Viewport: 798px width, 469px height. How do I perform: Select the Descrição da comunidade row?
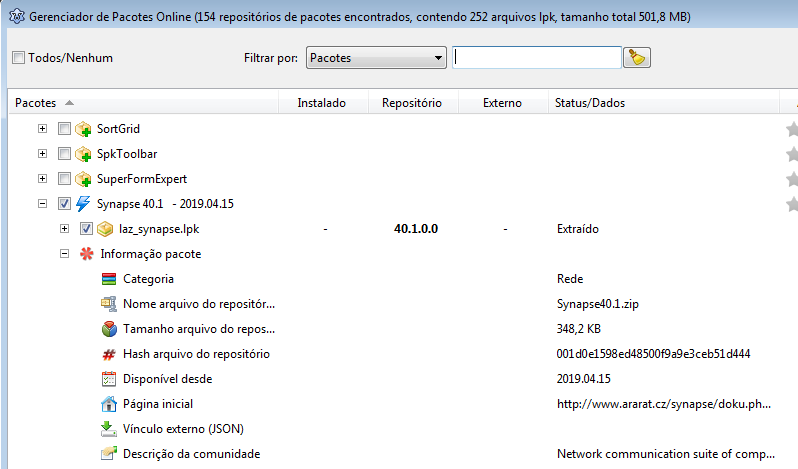(402, 454)
